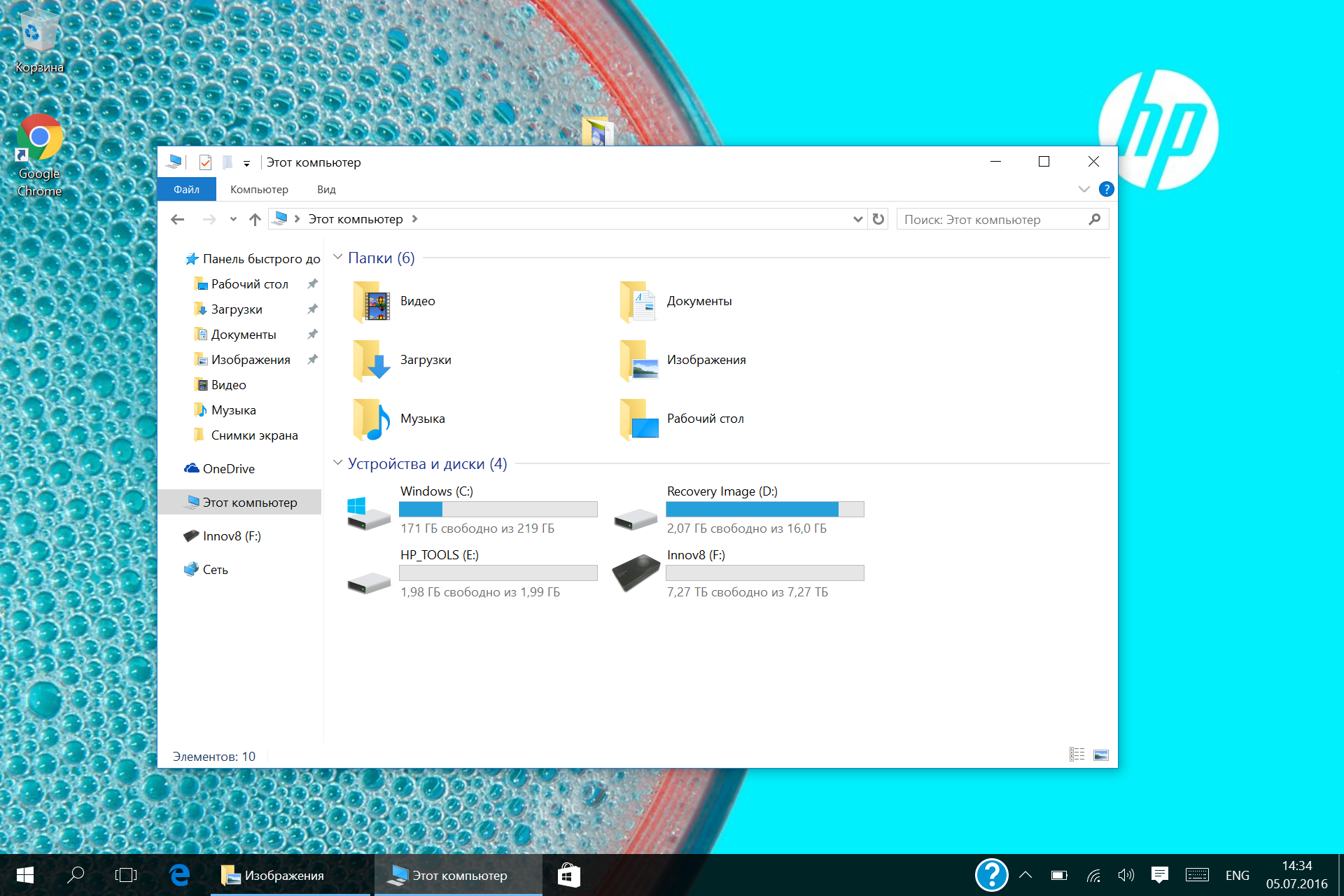The height and width of the screenshot is (896, 1344).
Task: Switch to Изображения window on taskbar
Action: pos(290,875)
